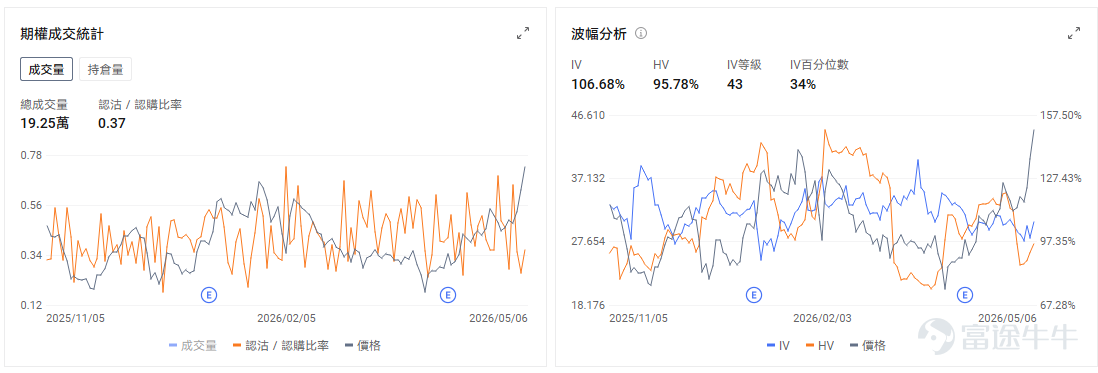Viewport: 1098px width, 373px height.
Task: Toggle the 價格 legend in 期權成交統計 chart
Action: 363,345
